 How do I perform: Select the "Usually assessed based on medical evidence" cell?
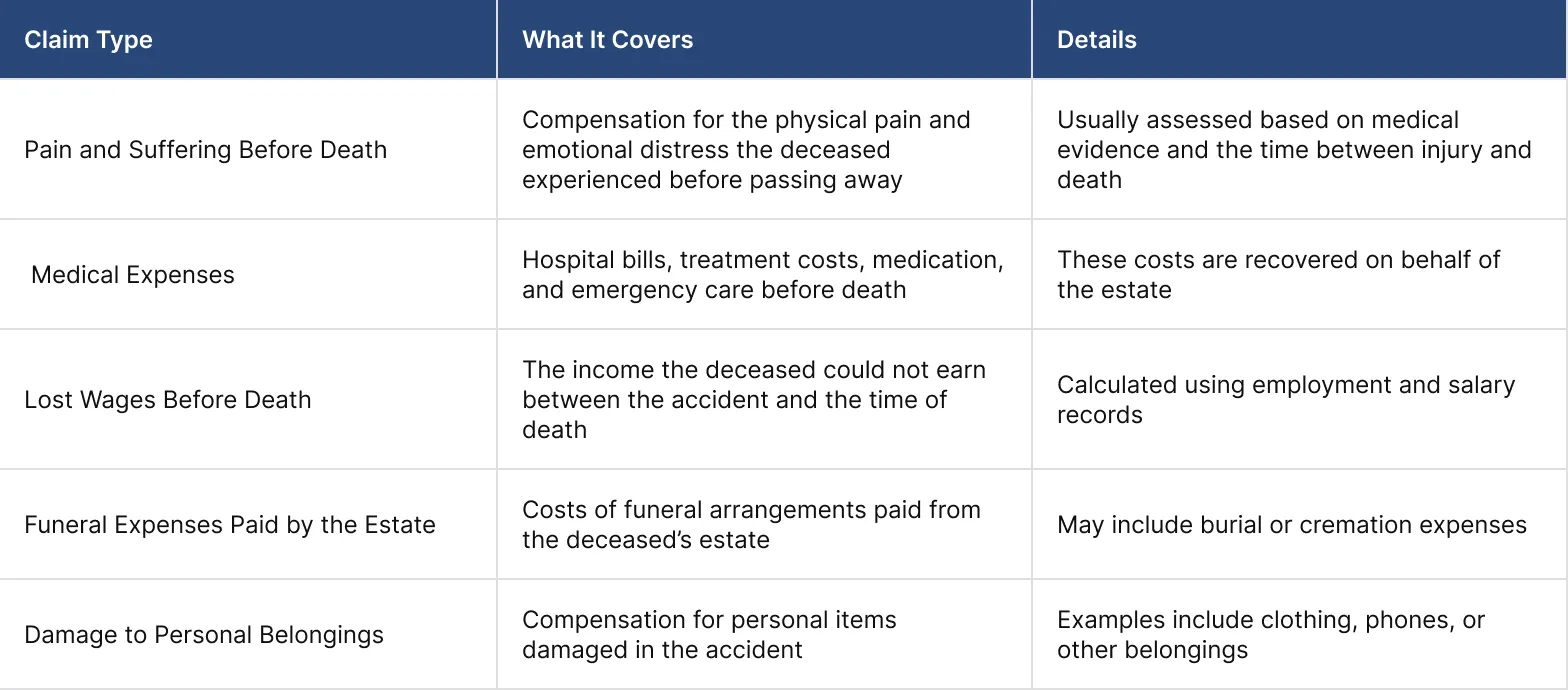click(x=1293, y=150)
